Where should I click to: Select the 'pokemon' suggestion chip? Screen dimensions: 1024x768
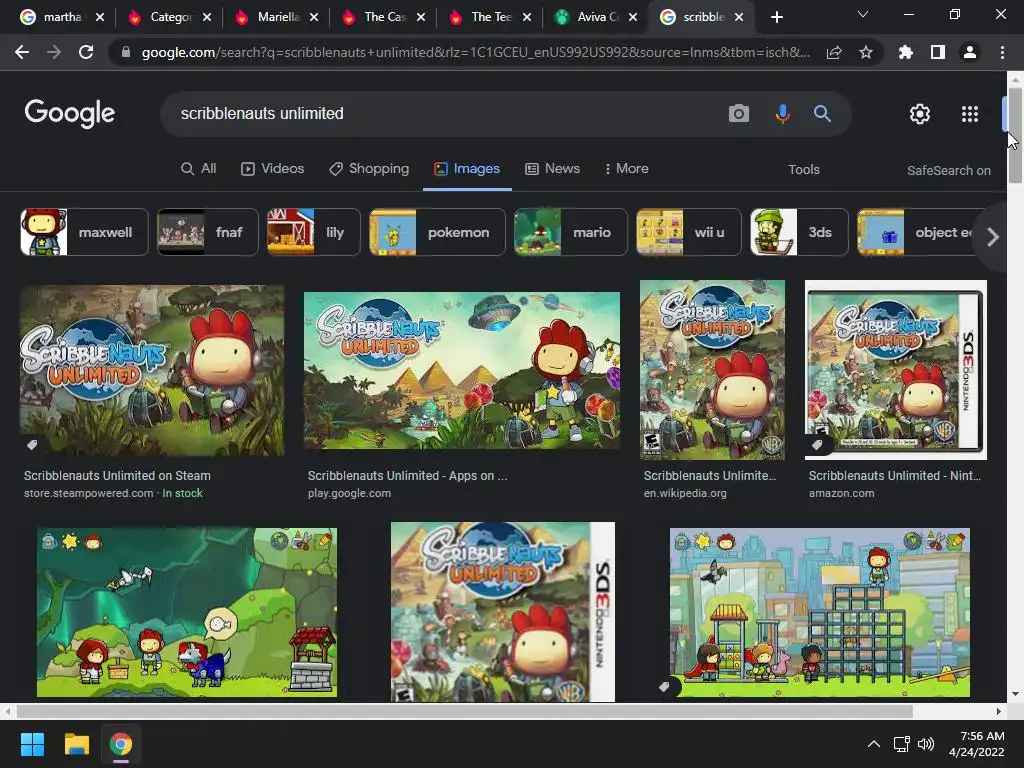click(437, 232)
